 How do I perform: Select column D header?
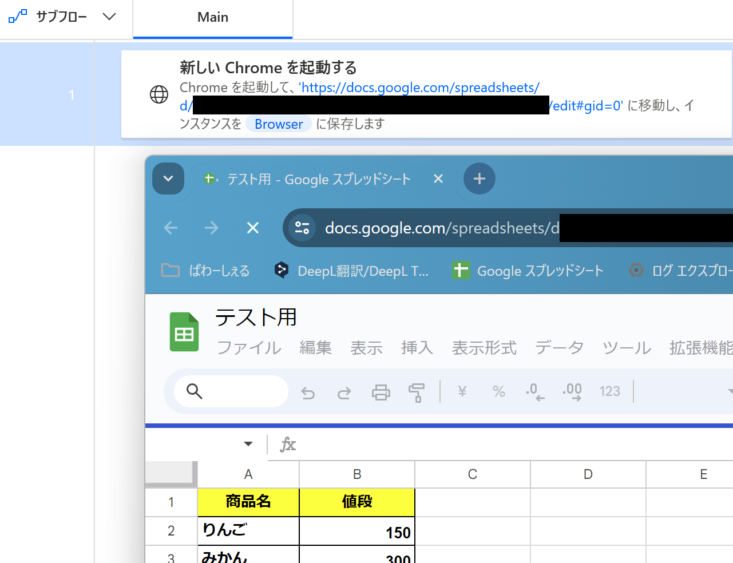(588, 474)
